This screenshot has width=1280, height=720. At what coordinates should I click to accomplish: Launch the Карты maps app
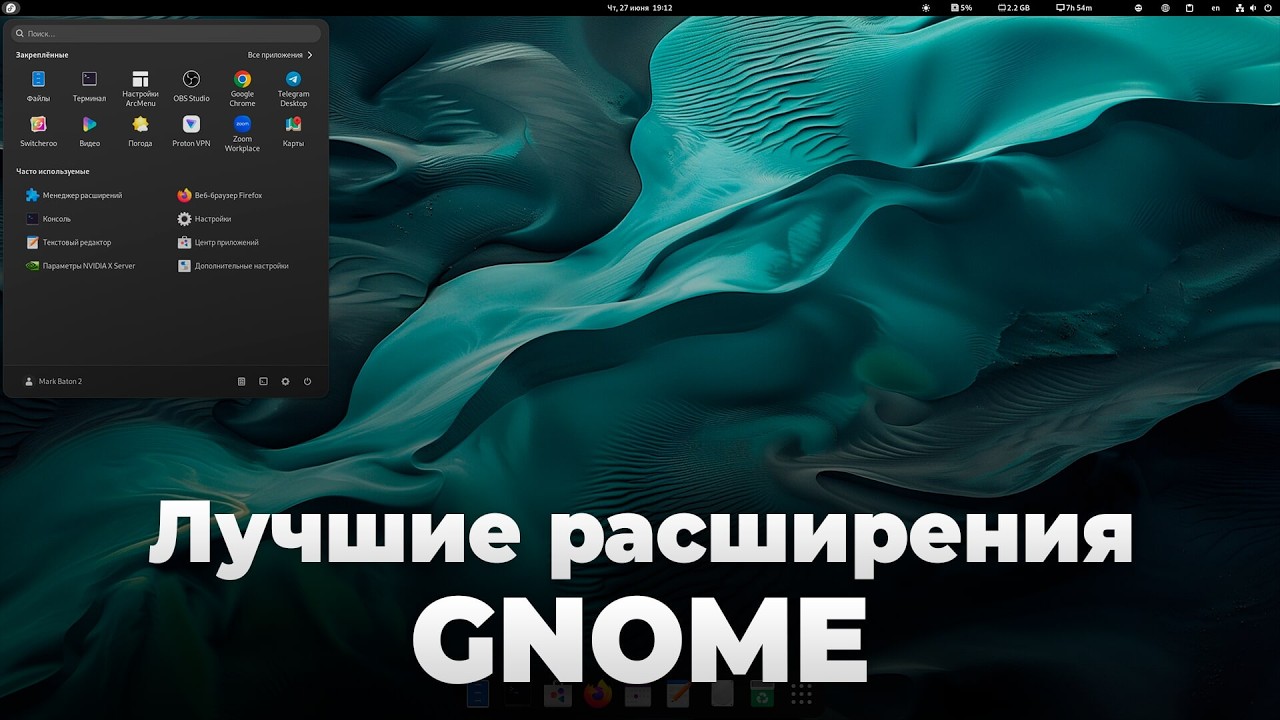[293, 132]
